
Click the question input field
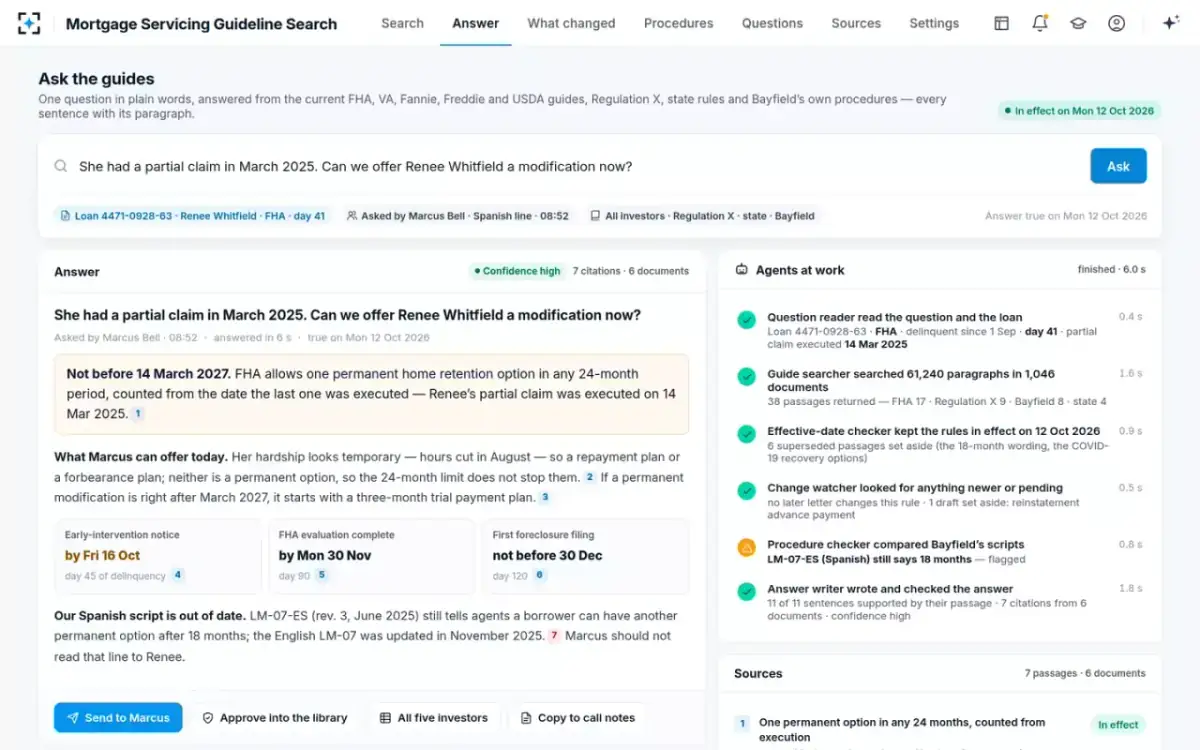[578, 167]
